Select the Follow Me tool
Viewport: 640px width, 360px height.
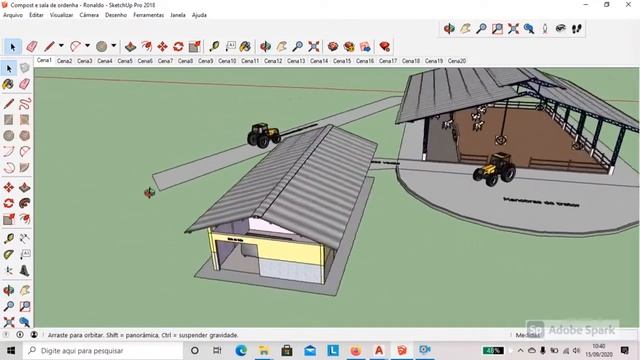click(24, 203)
